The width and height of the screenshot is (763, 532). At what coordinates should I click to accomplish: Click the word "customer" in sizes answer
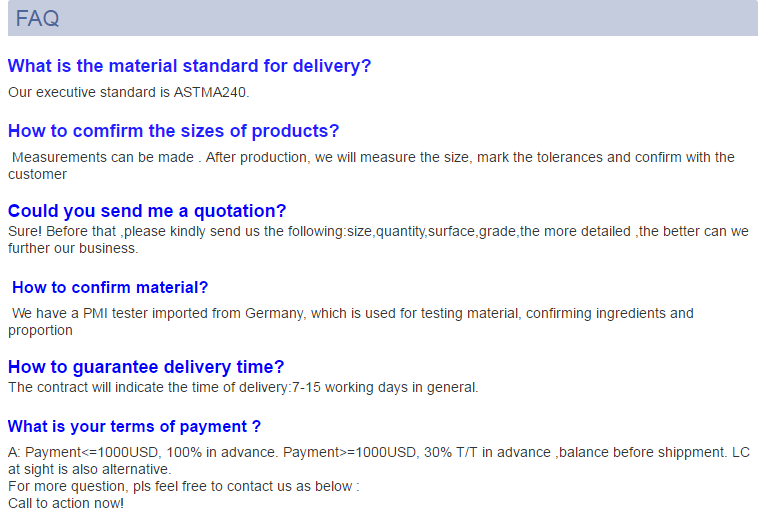(x=37, y=174)
